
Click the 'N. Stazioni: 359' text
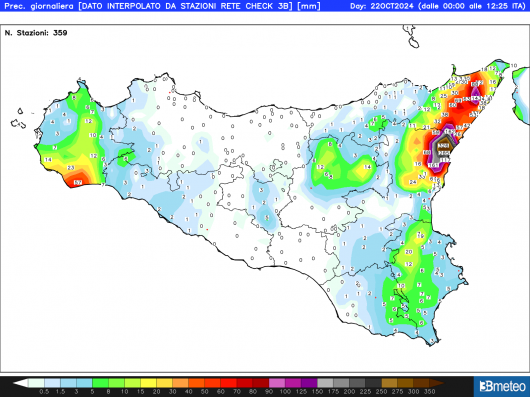click(x=36, y=33)
